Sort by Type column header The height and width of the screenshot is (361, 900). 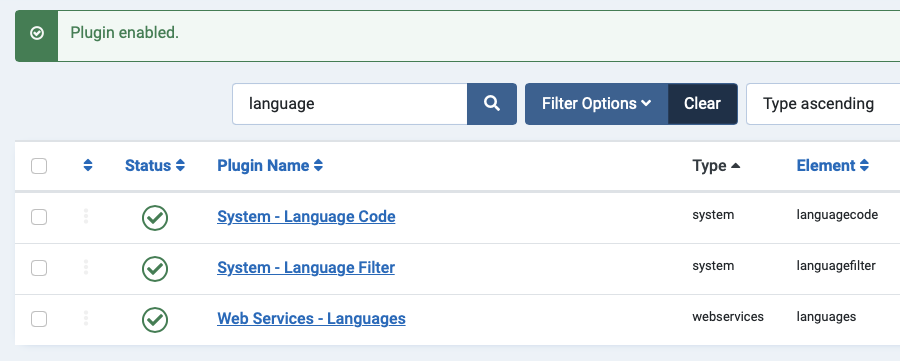coord(716,166)
